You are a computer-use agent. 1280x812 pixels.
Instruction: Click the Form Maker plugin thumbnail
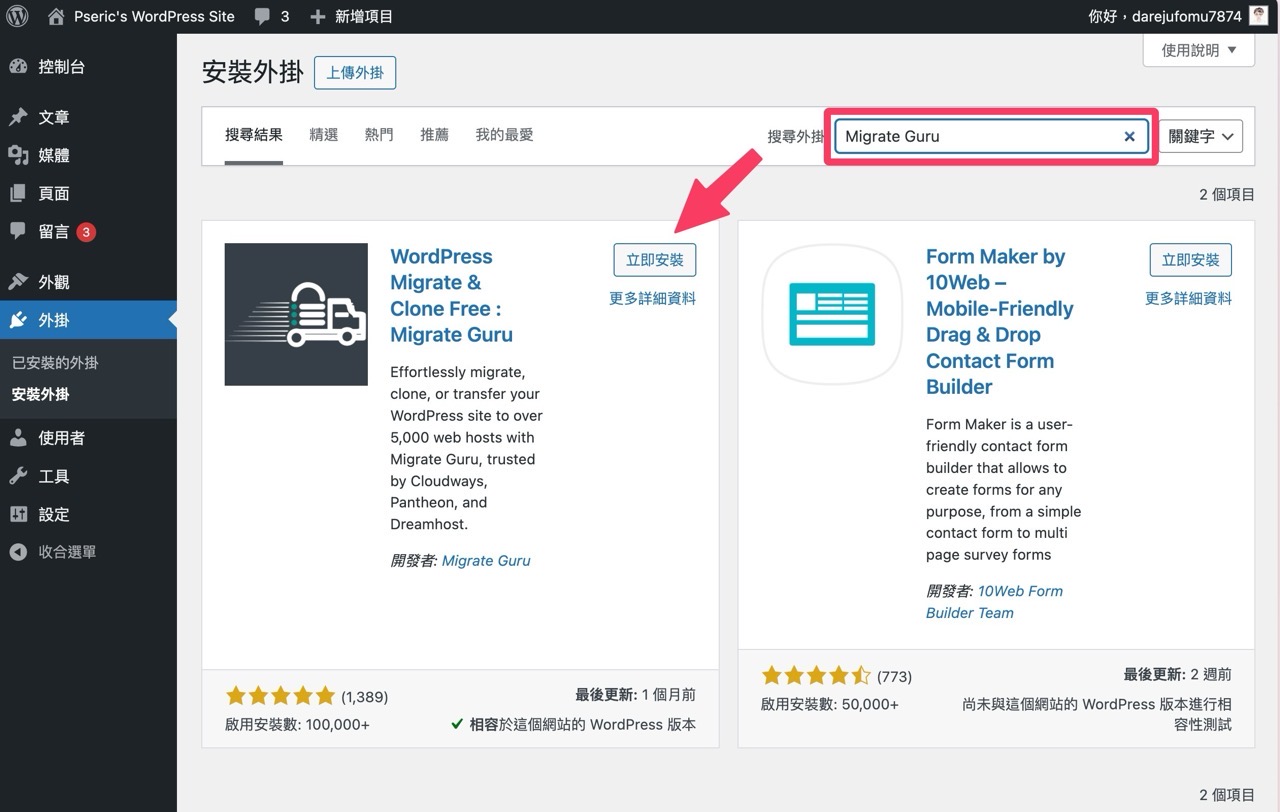click(x=832, y=314)
